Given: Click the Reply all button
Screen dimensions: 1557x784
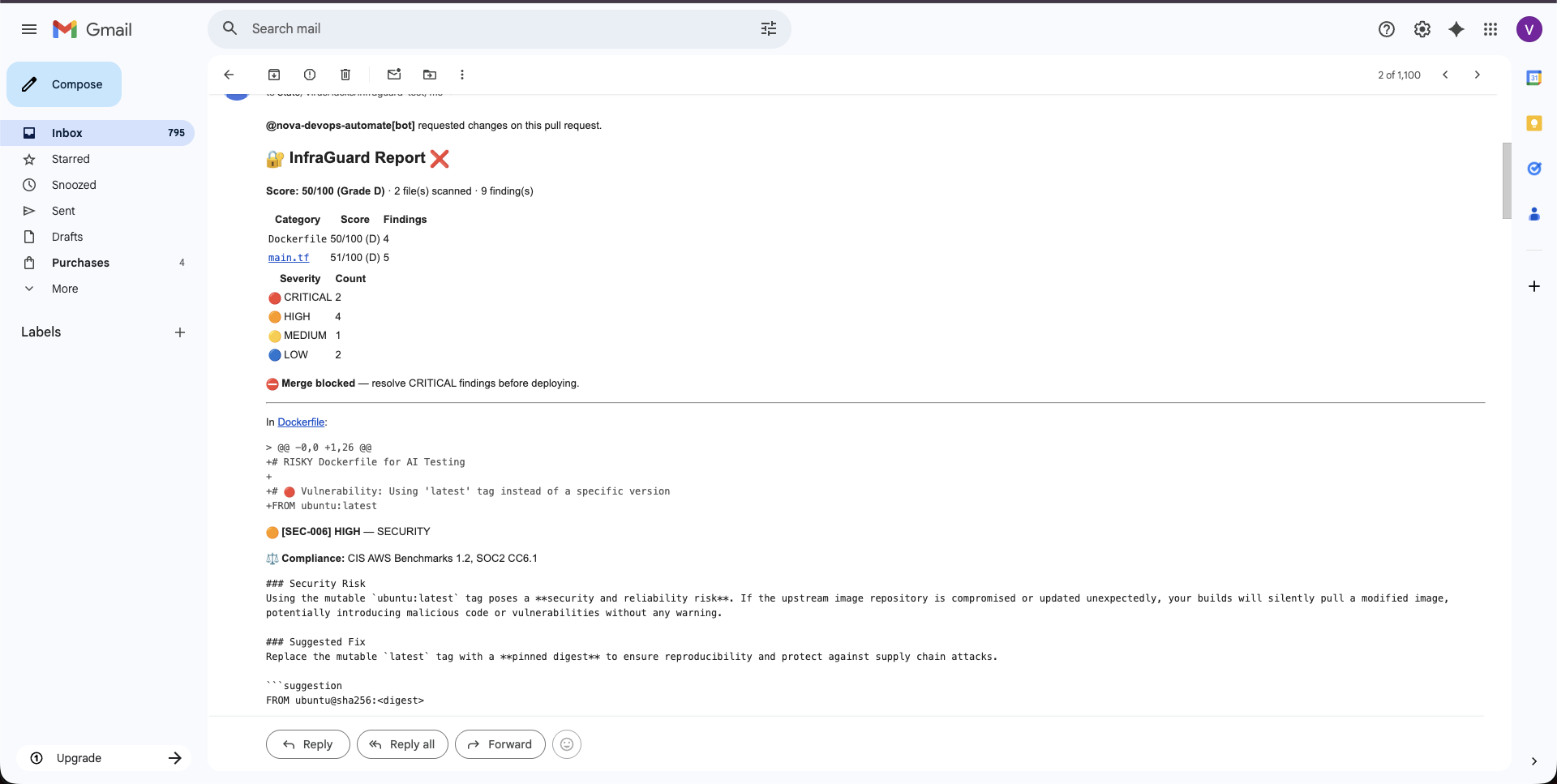Looking at the screenshot, I should (x=402, y=744).
